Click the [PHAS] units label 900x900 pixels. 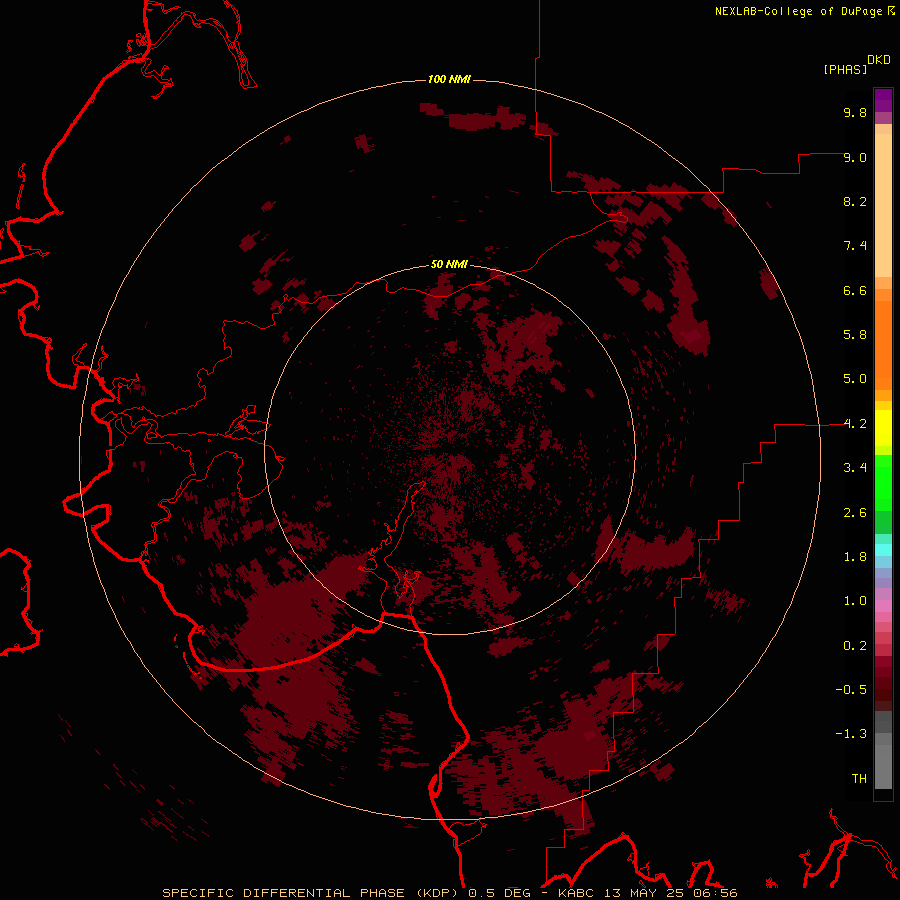tap(845, 69)
